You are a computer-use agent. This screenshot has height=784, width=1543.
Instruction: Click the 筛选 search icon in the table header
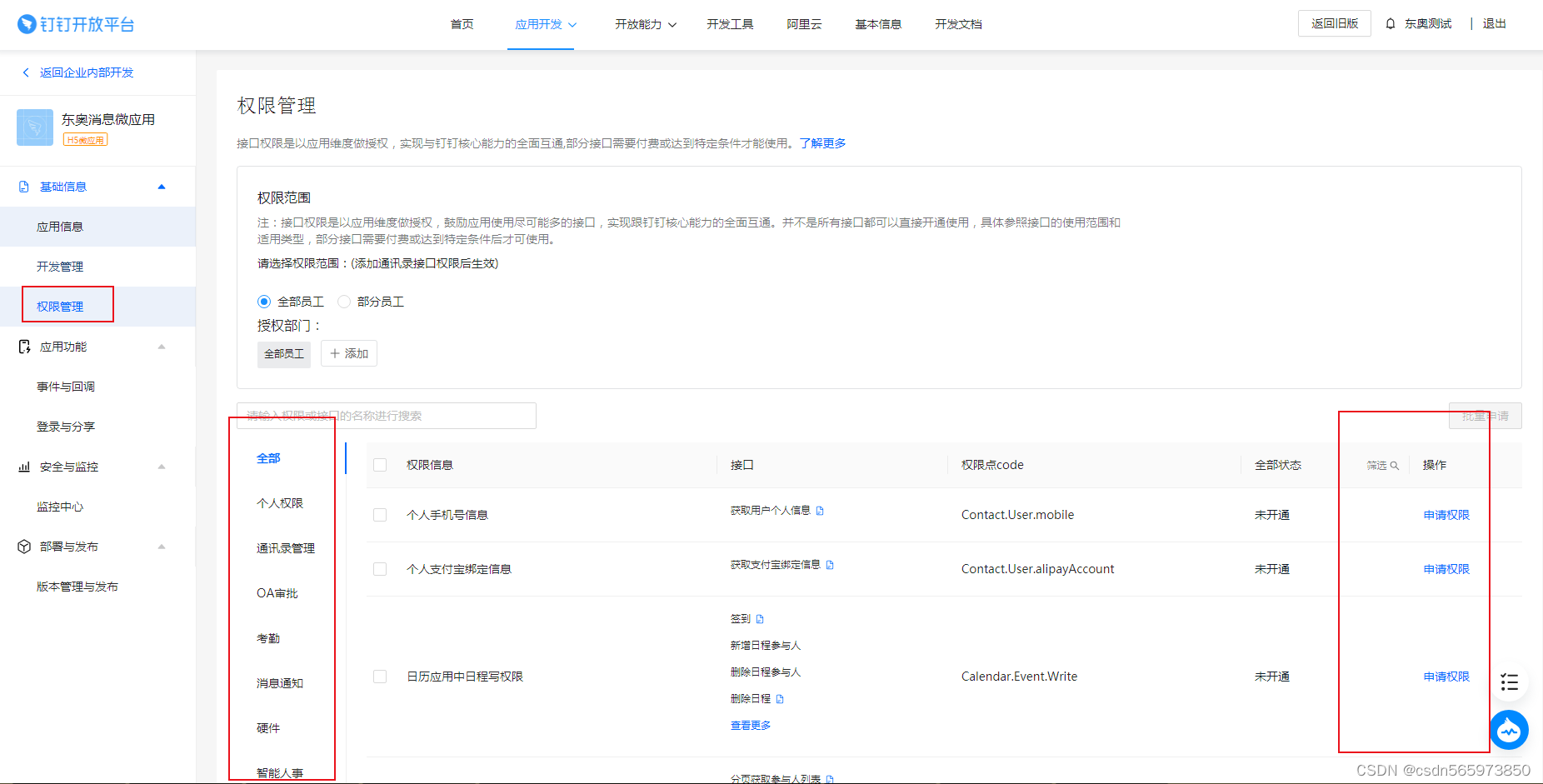(1395, 466)
